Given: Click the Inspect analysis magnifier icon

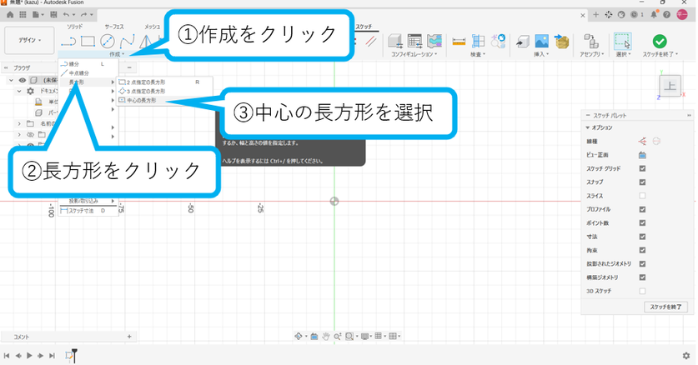Looking at the screenshot, I should pos(498,41).
